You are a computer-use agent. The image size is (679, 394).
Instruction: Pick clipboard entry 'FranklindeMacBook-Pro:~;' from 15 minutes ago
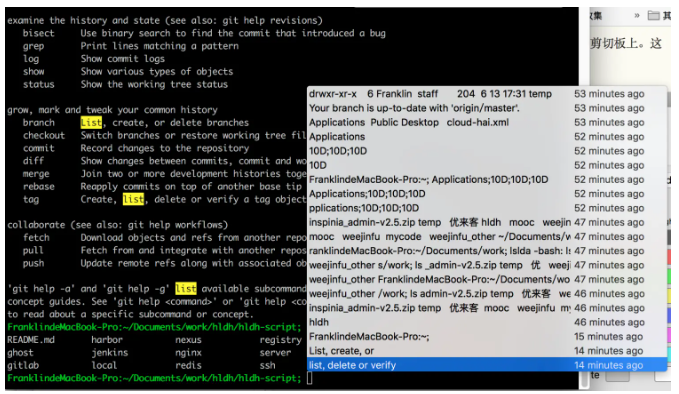coord(487,337)
